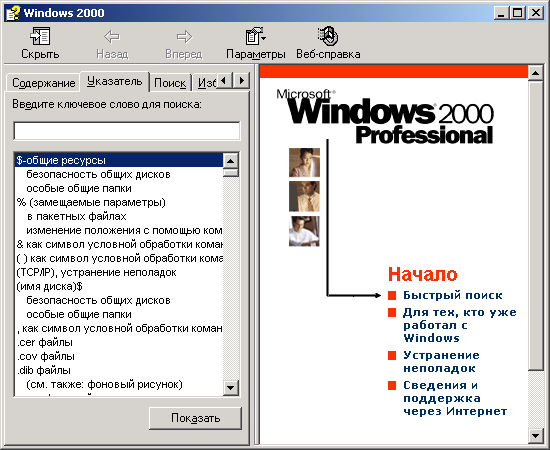Click content pane scroll down arrow
550x450 pixels.
(535, 436)
